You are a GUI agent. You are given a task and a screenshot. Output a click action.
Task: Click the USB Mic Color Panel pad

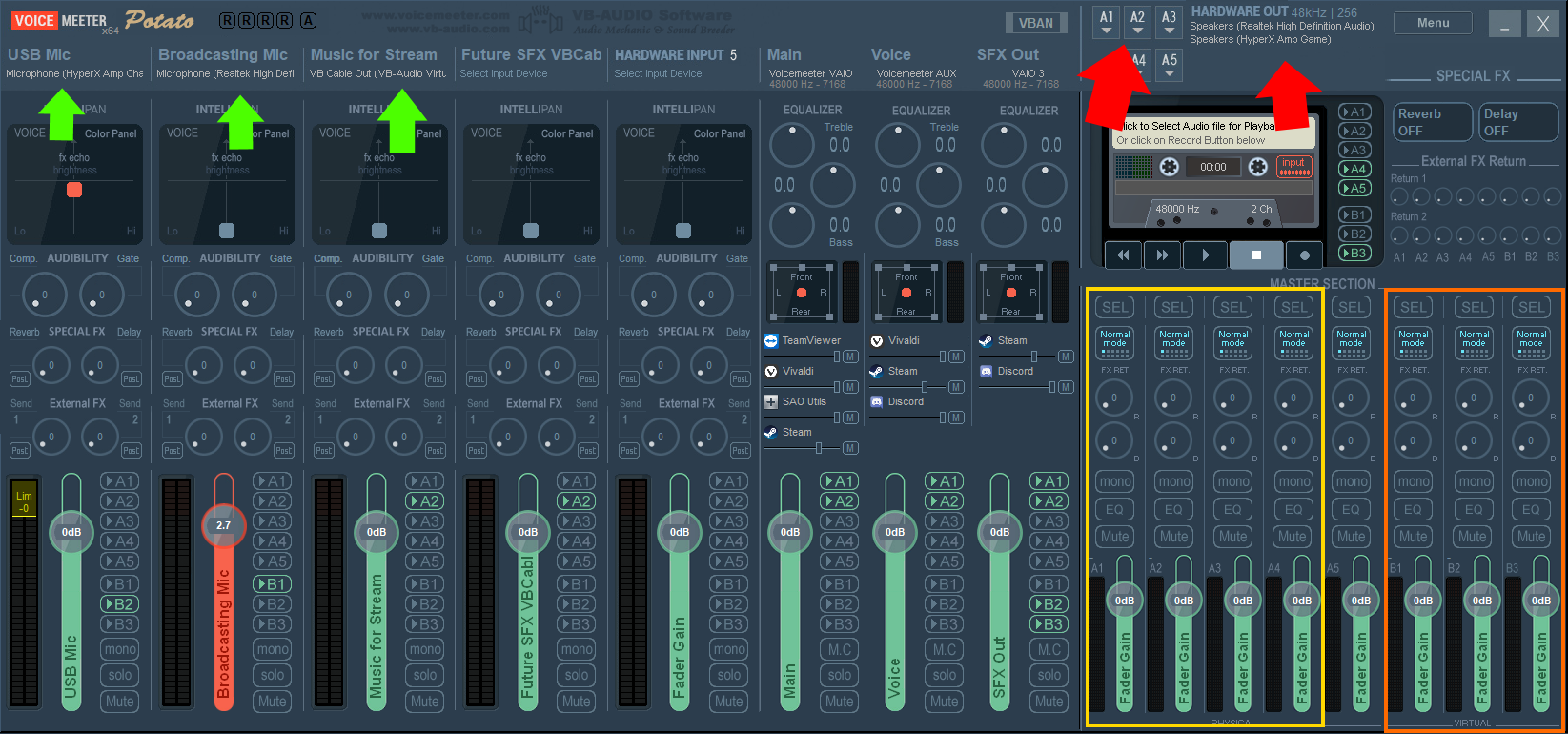pos(74,183)
